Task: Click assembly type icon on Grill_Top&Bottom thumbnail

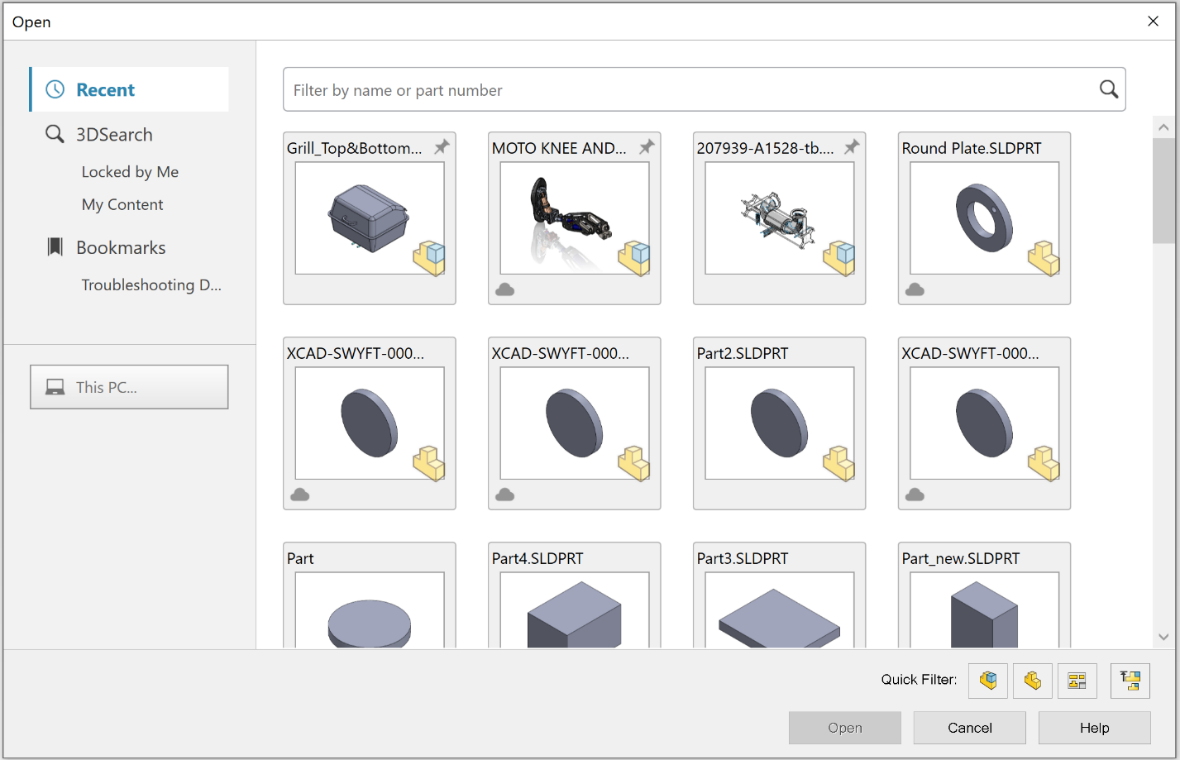Action: [x=429, y=258]
